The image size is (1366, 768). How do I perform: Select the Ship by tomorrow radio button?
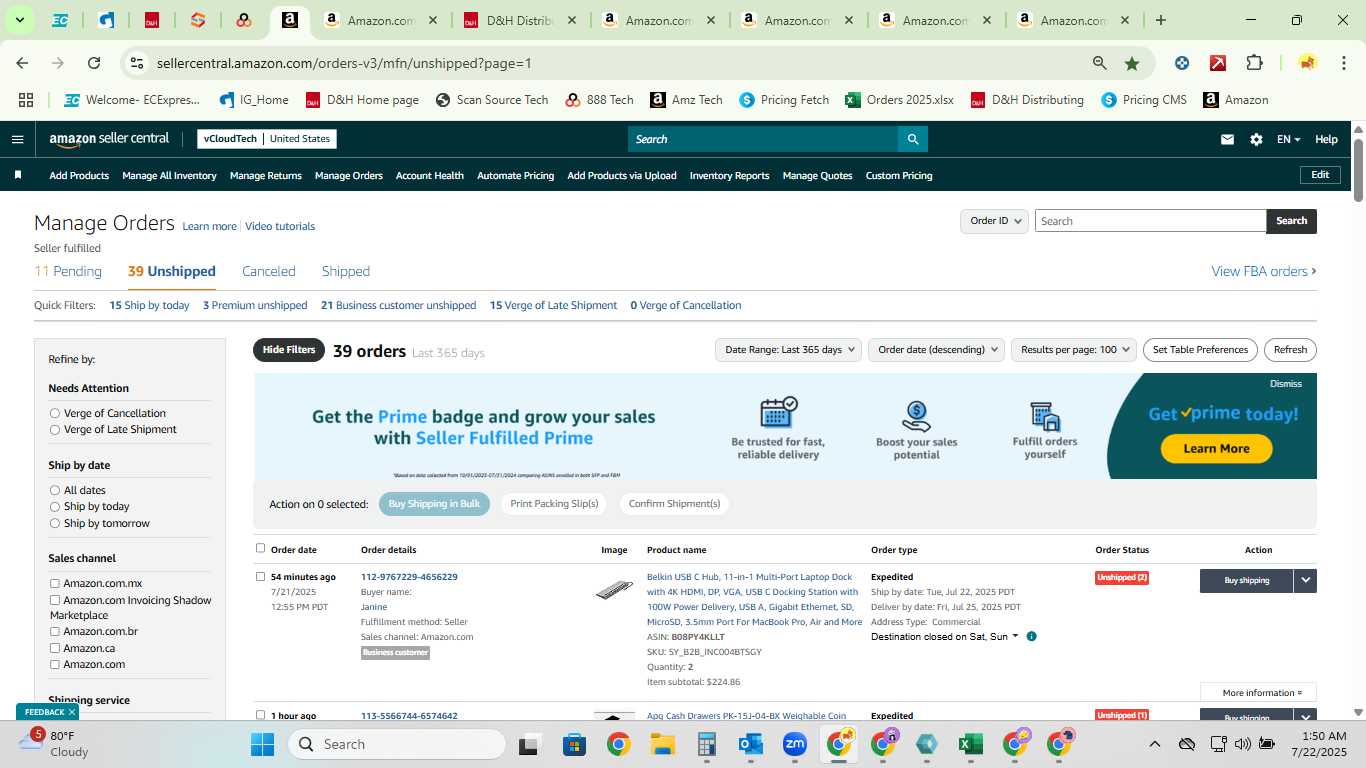click(x=55, y=523)
